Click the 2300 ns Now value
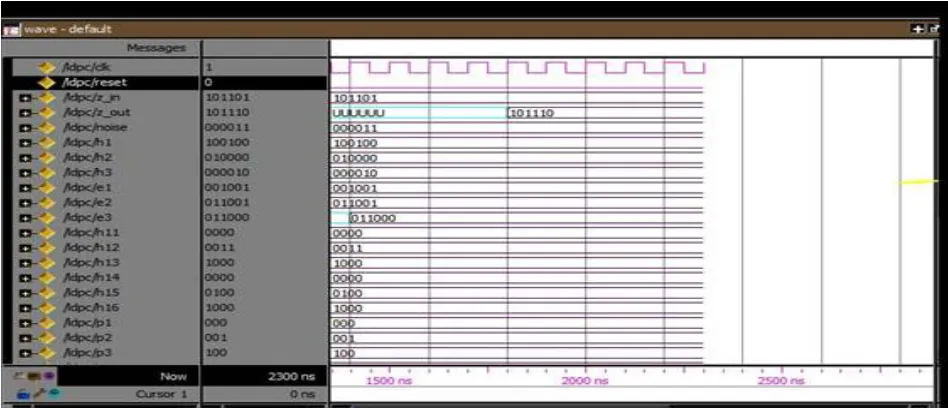 [291, 377]
